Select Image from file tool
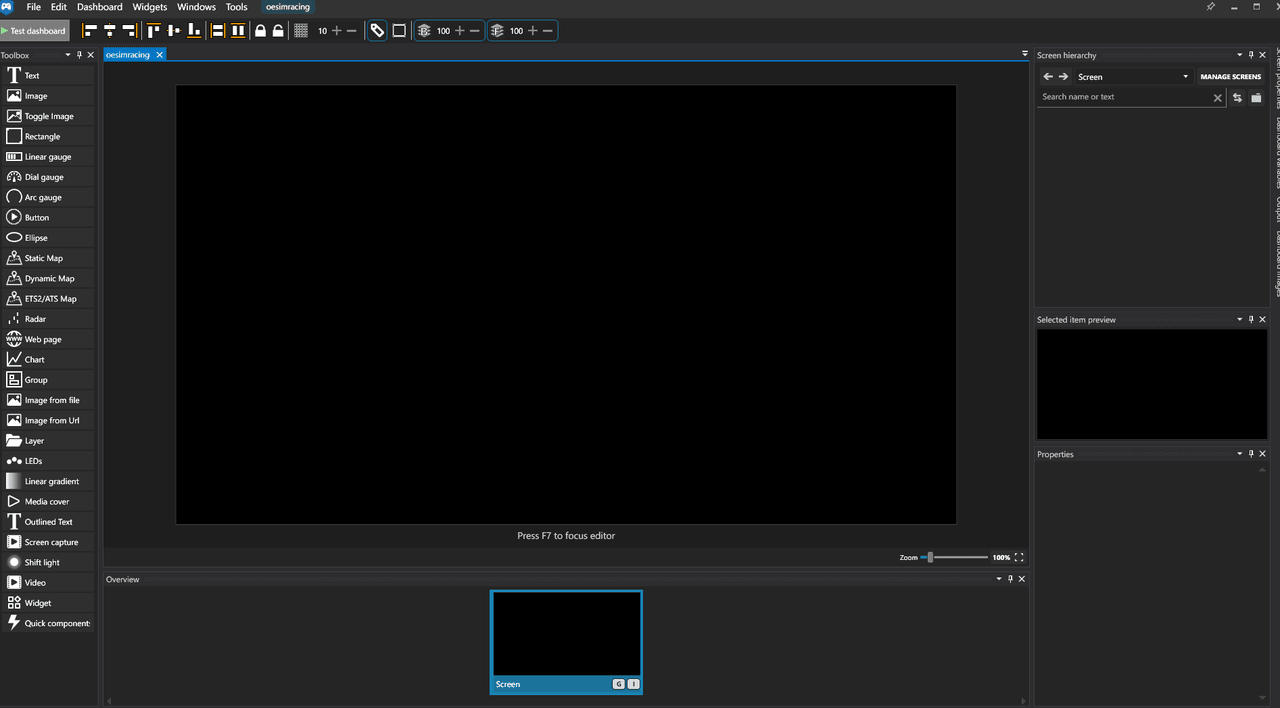Viewport: 1280px width, 708px height. click(x=47, y=400)
